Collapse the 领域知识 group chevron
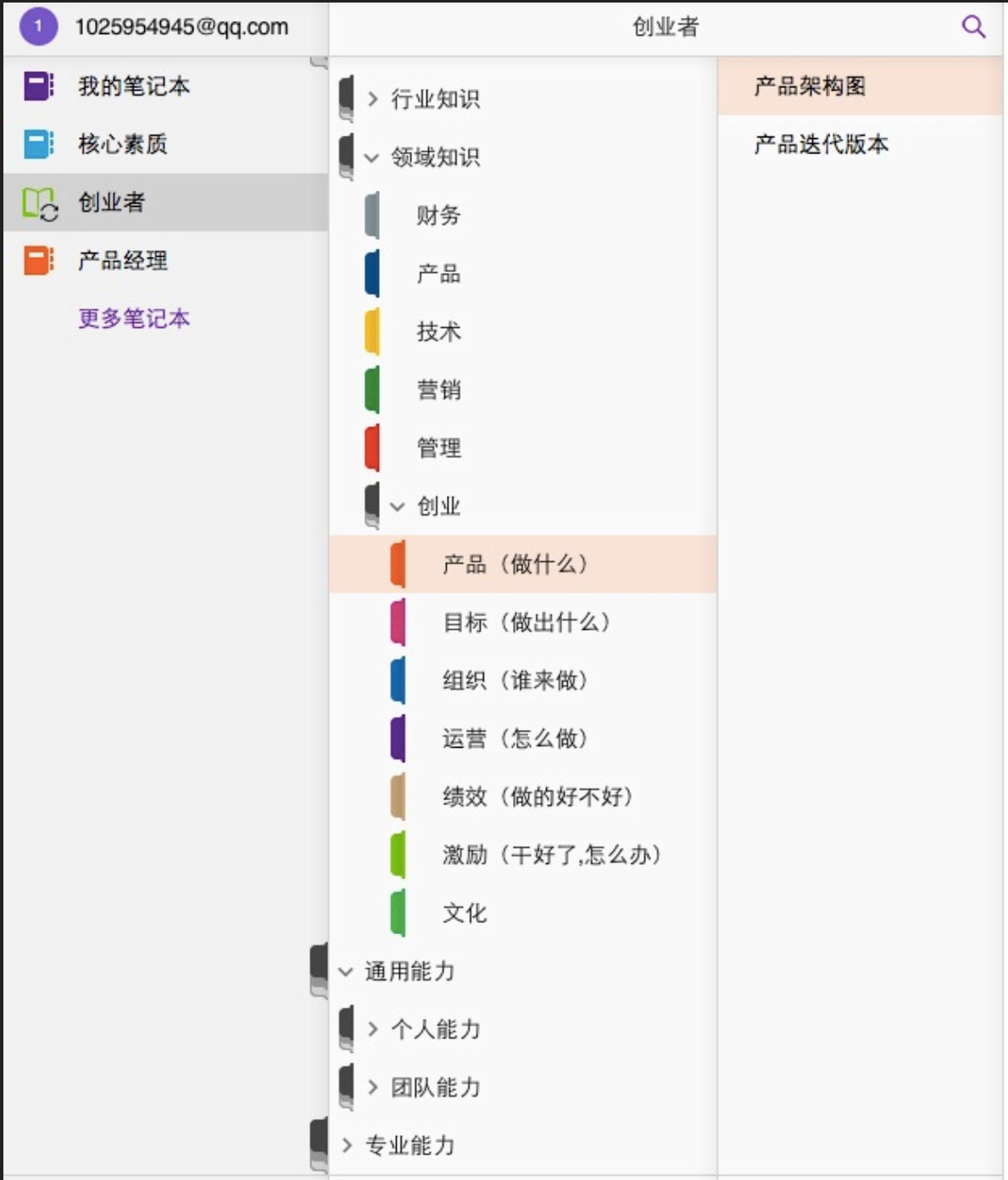 pos(371,158)
